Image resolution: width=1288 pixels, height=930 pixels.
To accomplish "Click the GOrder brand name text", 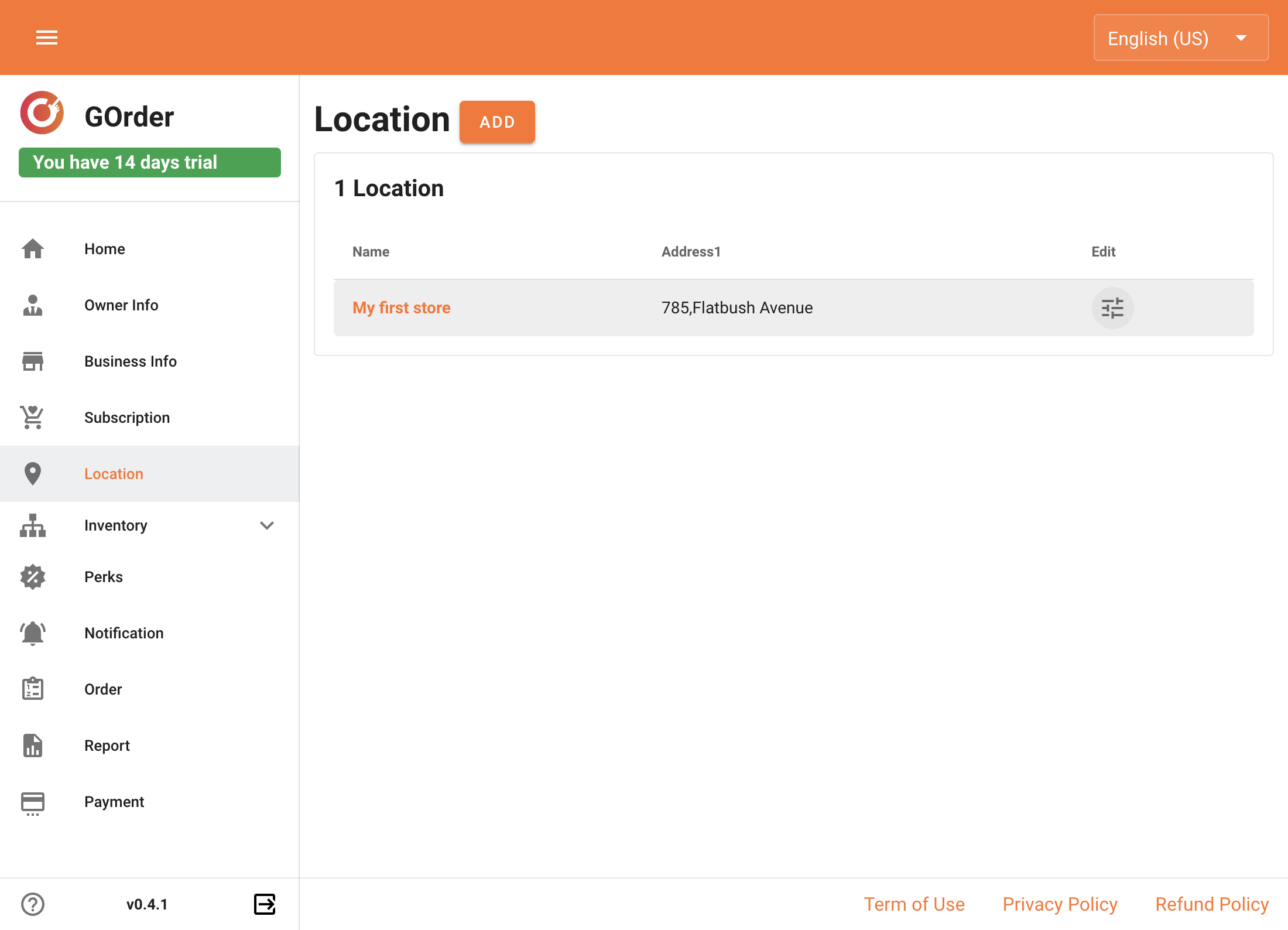I will 129,117.
